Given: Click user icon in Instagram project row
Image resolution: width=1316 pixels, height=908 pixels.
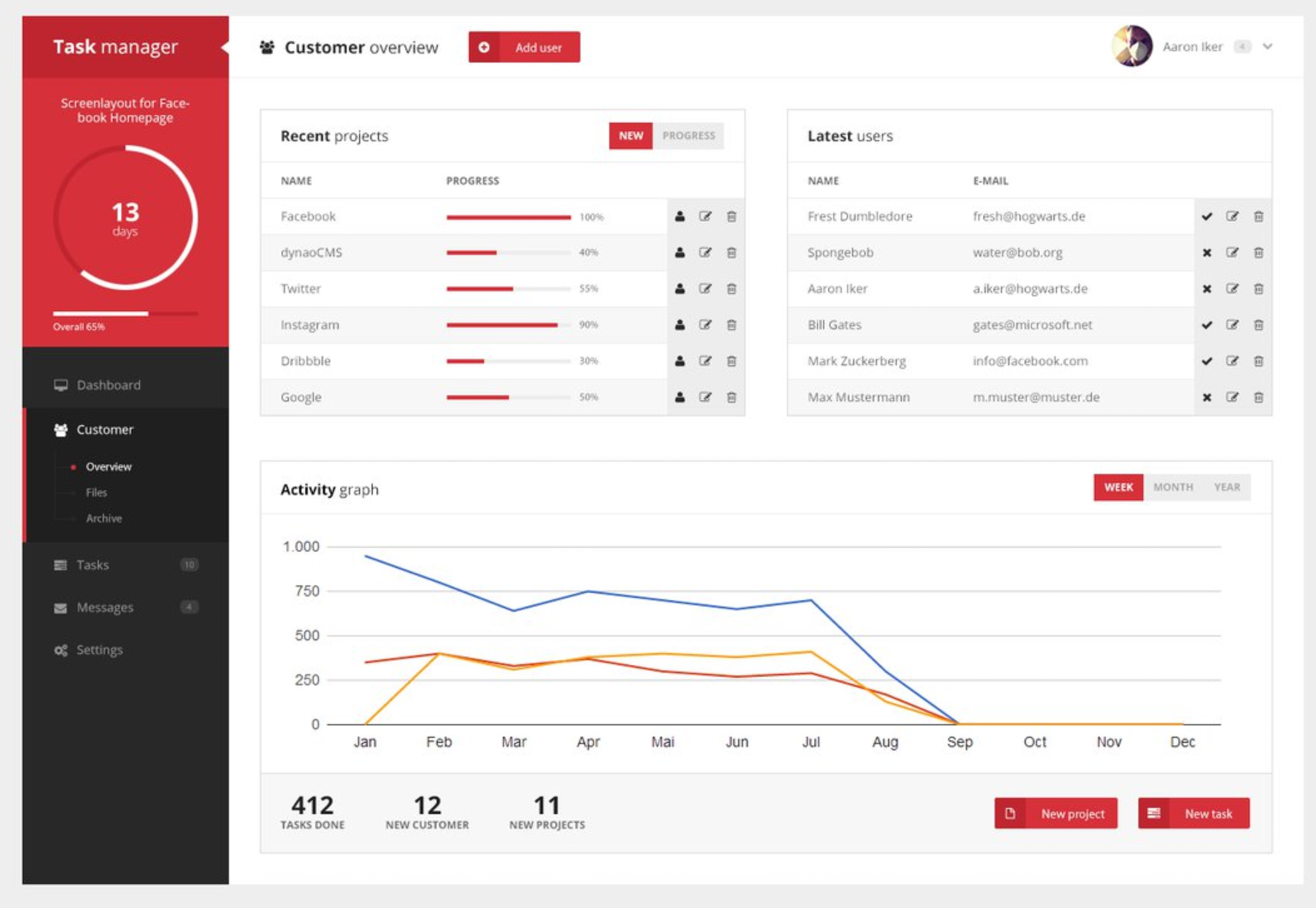Looking at the screenshot, I should [x=680, y=325].
